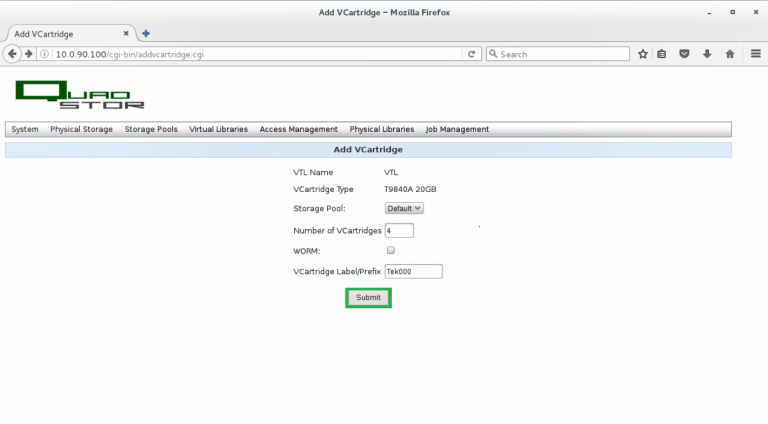Open the Virtual Libraries menu
The height and width of the screenshot is (424, 768).
pyautogui.click(x=218, y=129)
